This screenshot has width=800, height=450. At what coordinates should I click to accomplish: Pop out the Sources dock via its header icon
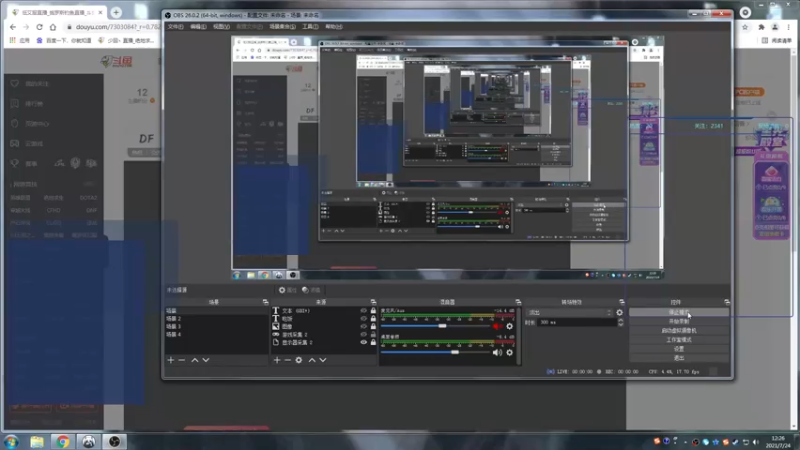[373, 302]
